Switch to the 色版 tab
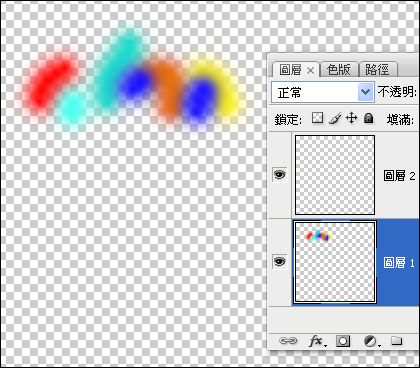Image resolution: width=420 pixels, height=368 pixels. click(339, 70)
